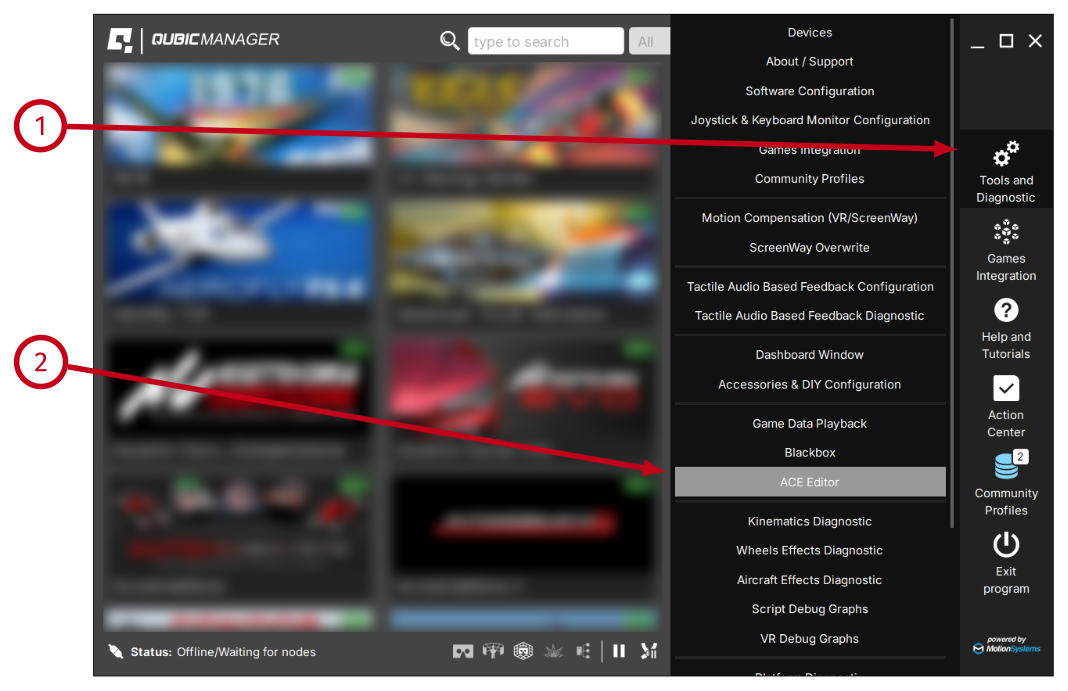Screen dimensions: 1068x691
Task: Click the Exit program power icon
Action: [x=1005, y=545]
